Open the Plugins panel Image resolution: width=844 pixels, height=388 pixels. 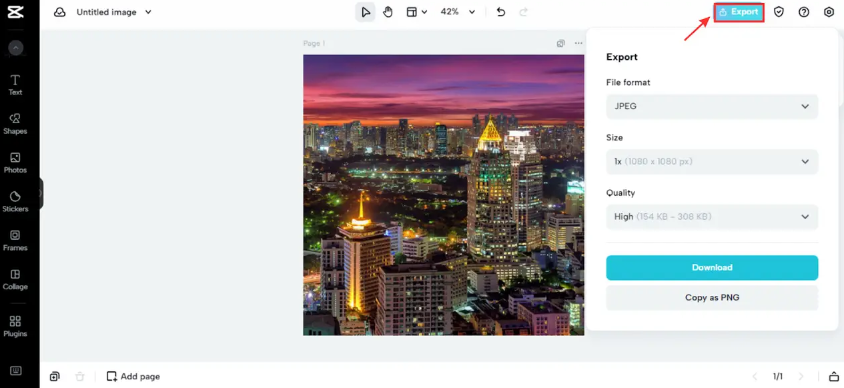[15, 326]
